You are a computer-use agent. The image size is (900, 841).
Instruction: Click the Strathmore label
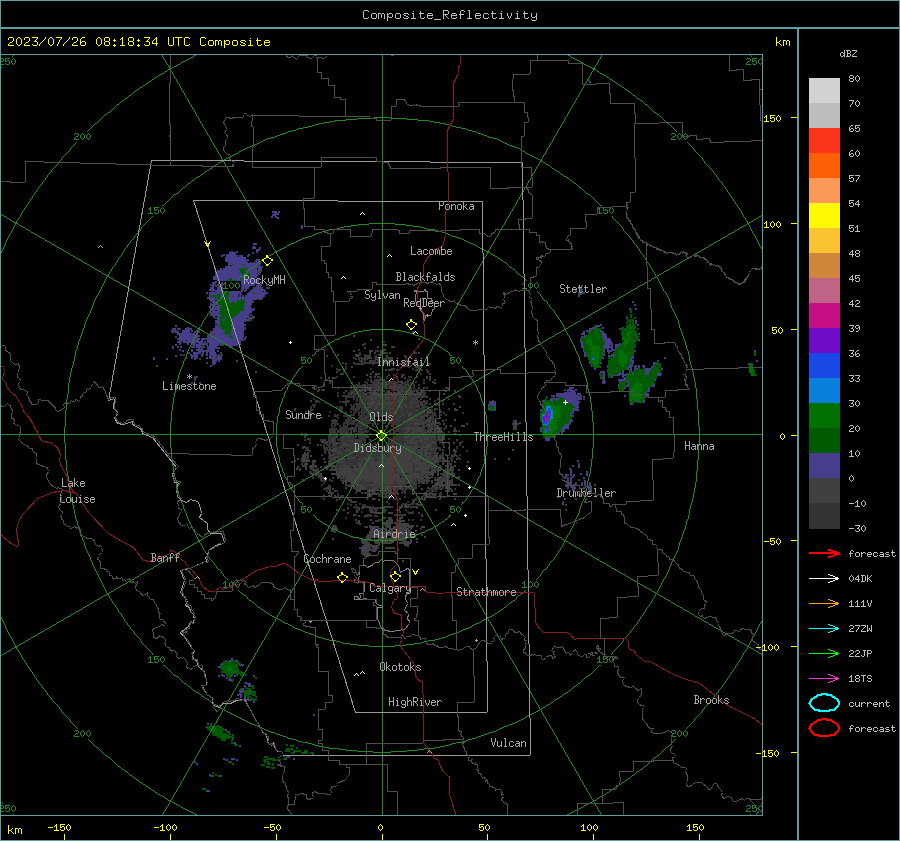click(x=487, y=592)
